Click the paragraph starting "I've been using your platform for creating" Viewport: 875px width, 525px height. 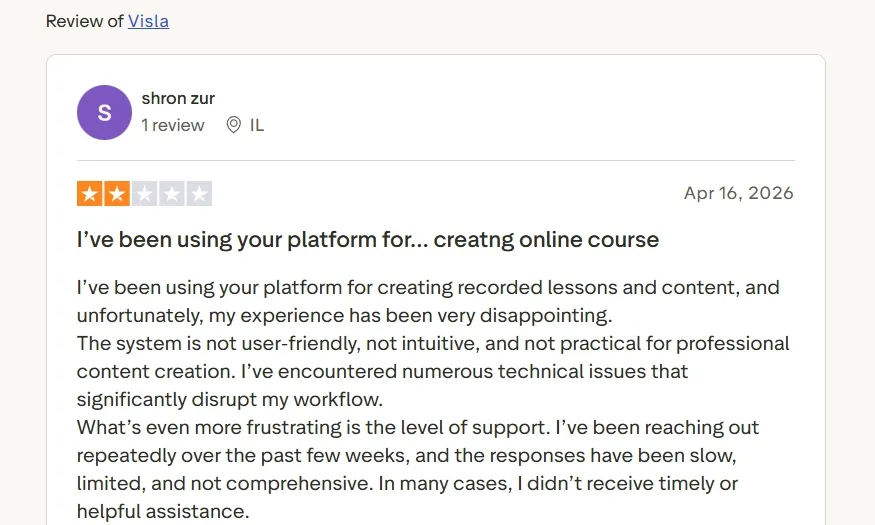(428, 301)
